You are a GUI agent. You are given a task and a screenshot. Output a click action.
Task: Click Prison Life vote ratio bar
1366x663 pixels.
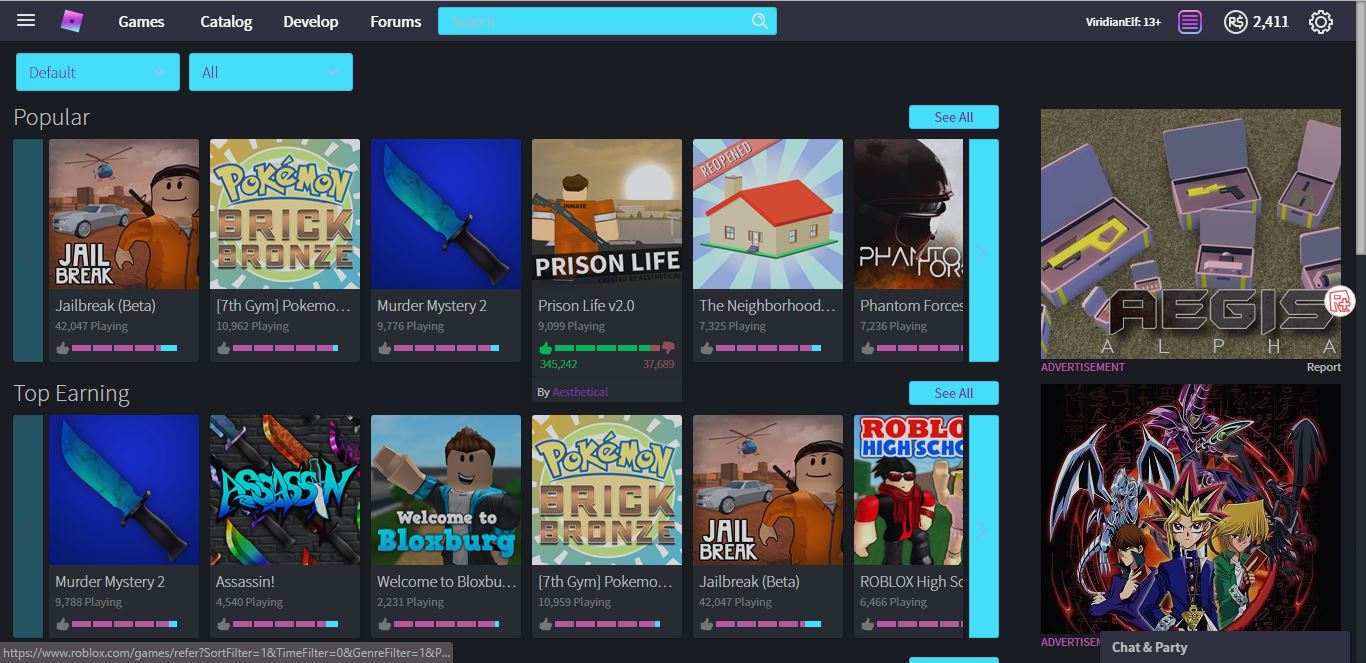(608, 348)
